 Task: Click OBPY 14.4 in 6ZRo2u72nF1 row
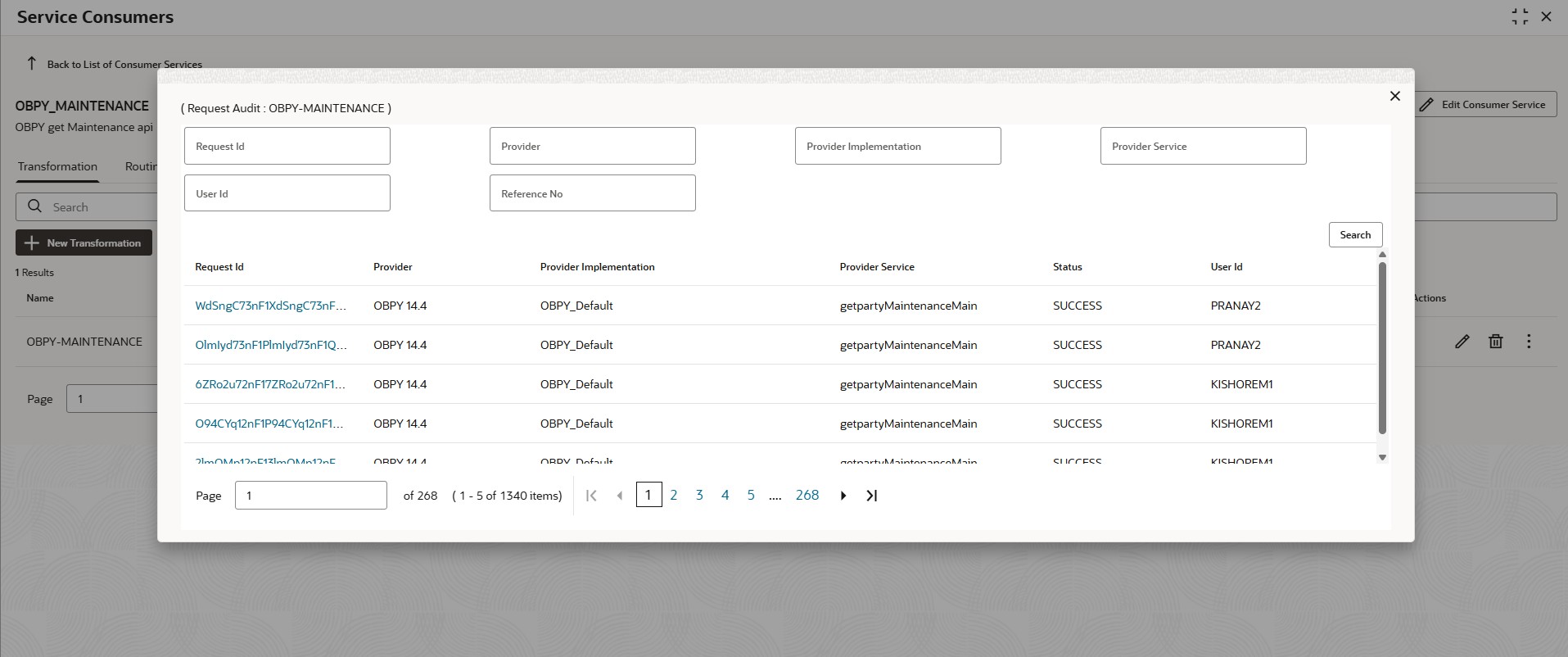coord(400,384)
